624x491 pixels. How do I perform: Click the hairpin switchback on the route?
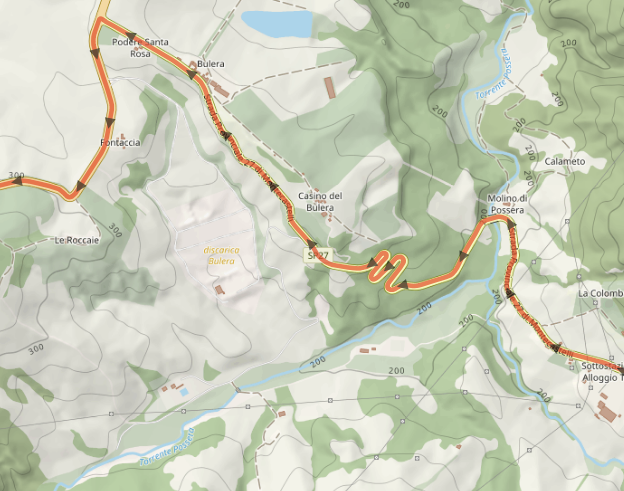[387, 271]
